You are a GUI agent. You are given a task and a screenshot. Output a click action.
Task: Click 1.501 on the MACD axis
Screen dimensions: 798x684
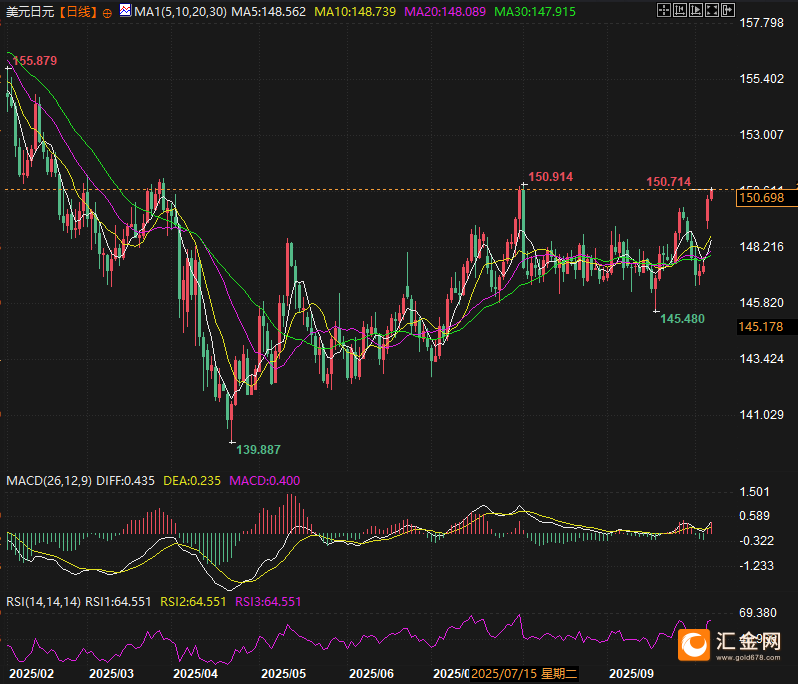754,492
